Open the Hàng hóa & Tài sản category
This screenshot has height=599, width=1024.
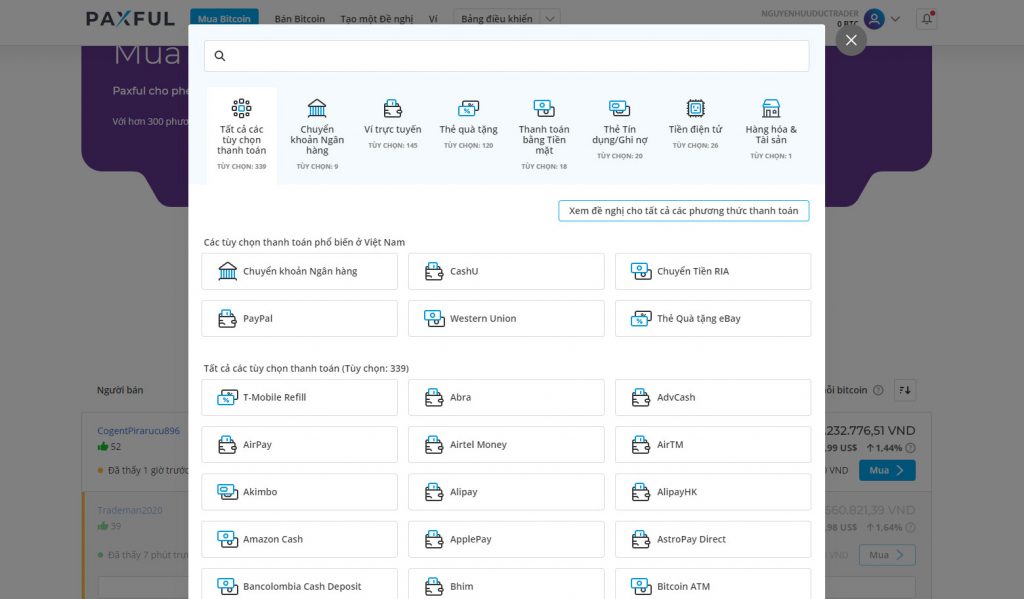[771, 129]
